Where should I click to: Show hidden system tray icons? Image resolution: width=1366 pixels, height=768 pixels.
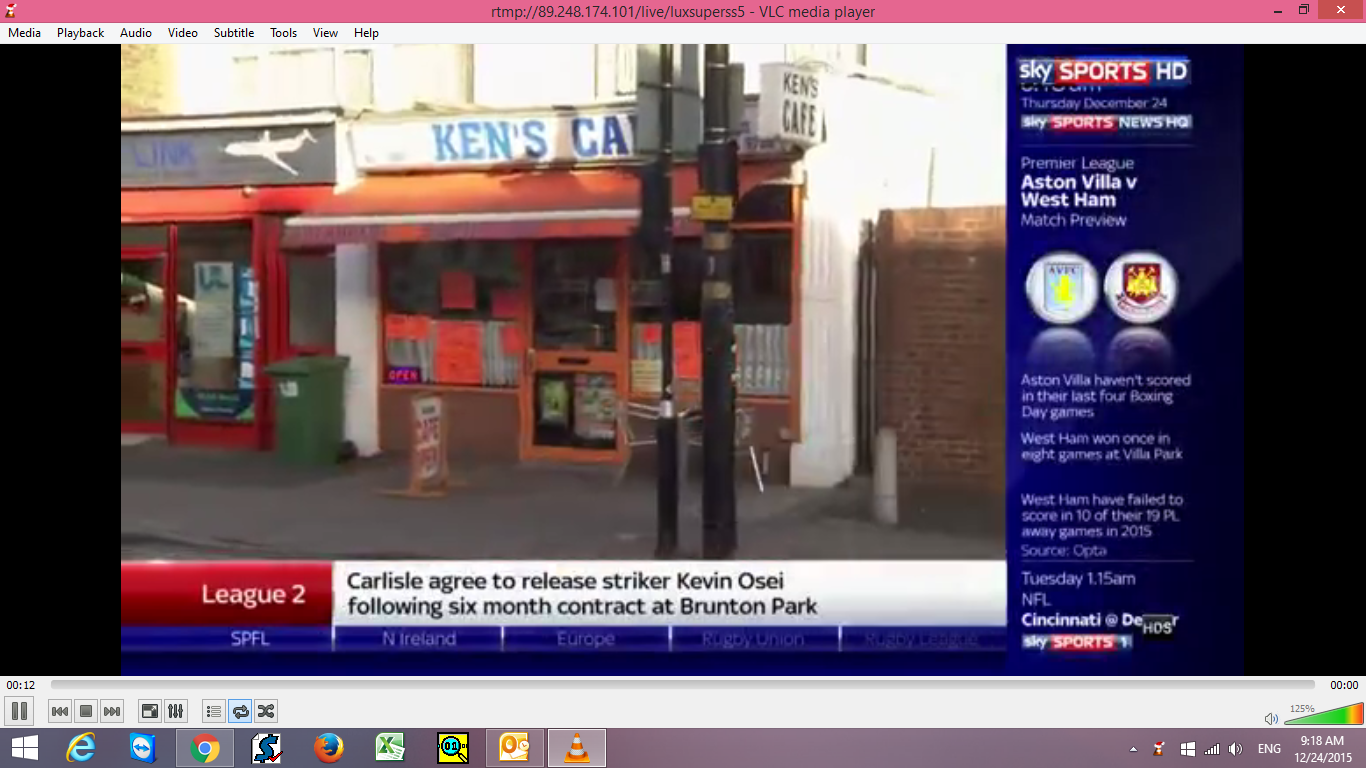coord(1133,749)
